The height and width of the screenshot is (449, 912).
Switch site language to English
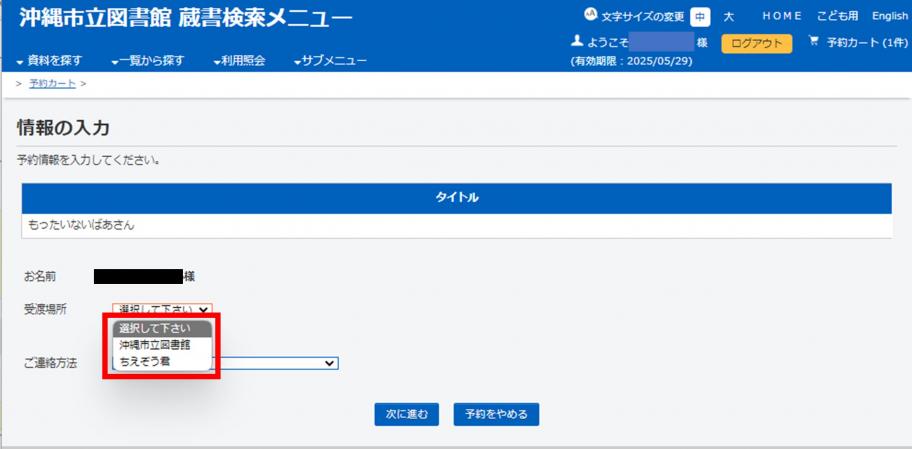pyautogui.click(x=889, y=16)
